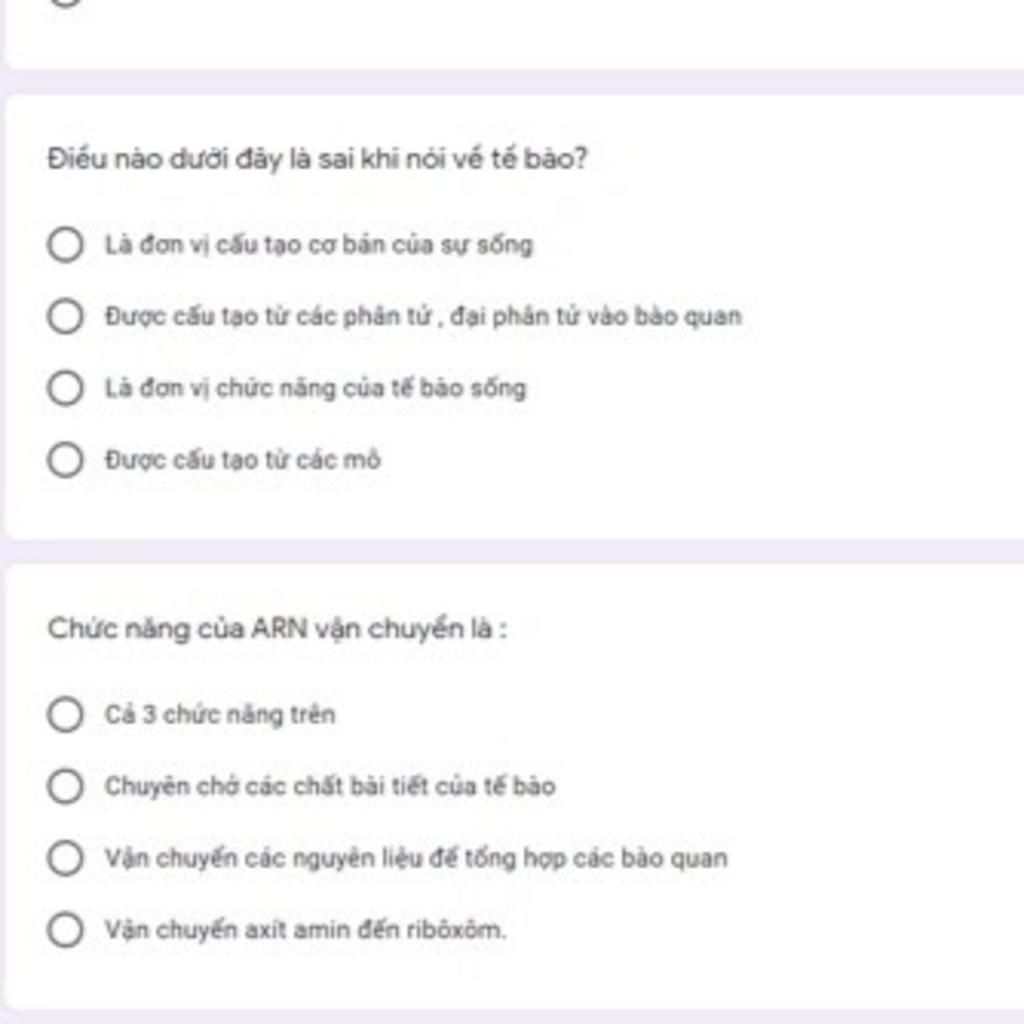This screenshot has height=1024, width=1024.
Task: Click the label 'Là đơn vị chức năng của tế bào sống'
Action: (x=315, y=388)
